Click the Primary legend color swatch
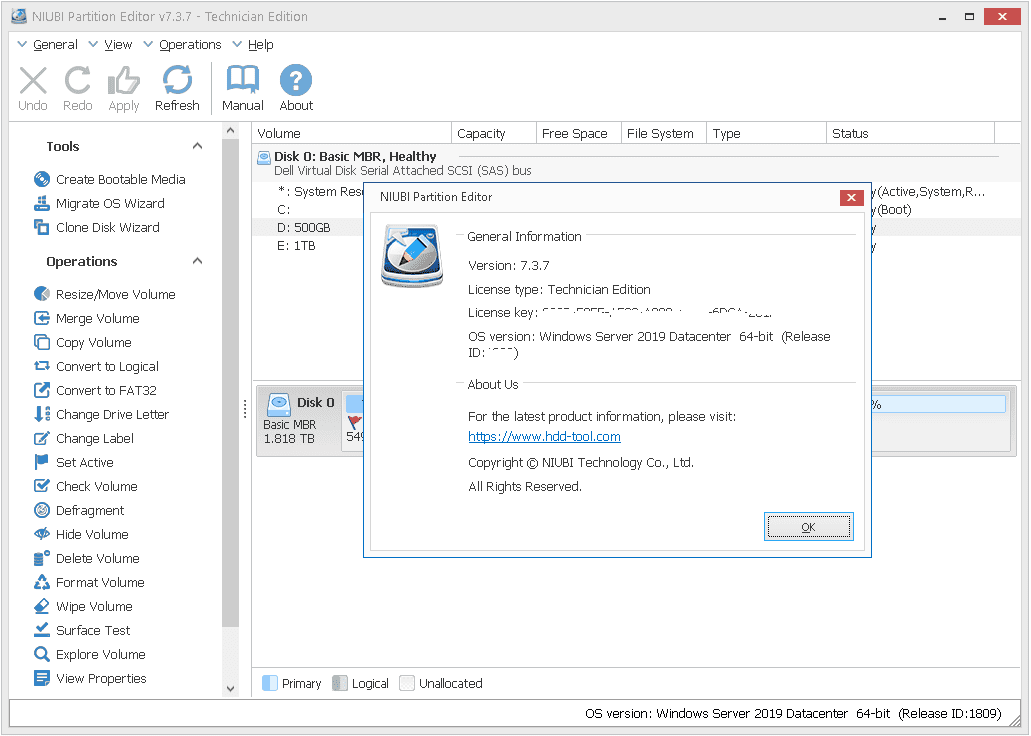 (270, 683)
